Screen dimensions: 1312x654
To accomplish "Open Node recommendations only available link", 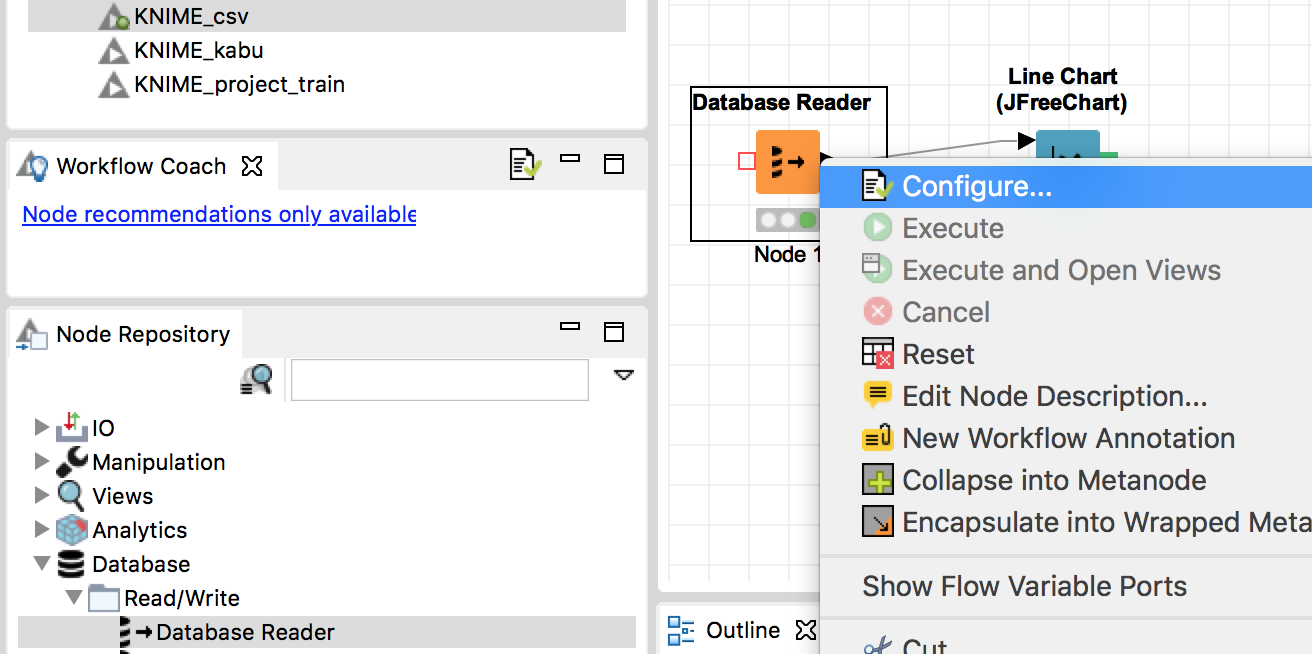I will point(219,214).
